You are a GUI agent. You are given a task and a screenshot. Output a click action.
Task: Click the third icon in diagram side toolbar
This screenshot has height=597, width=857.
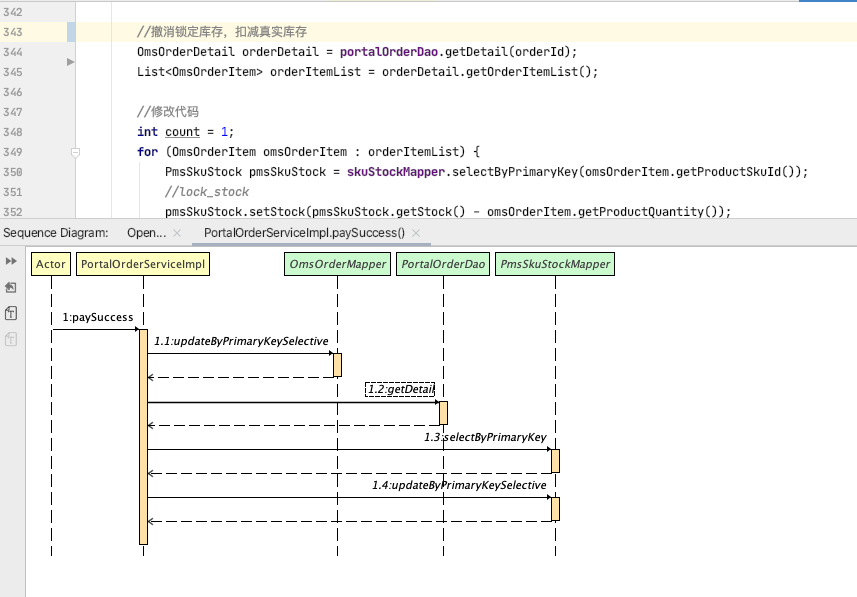click(x=11, y=313)
